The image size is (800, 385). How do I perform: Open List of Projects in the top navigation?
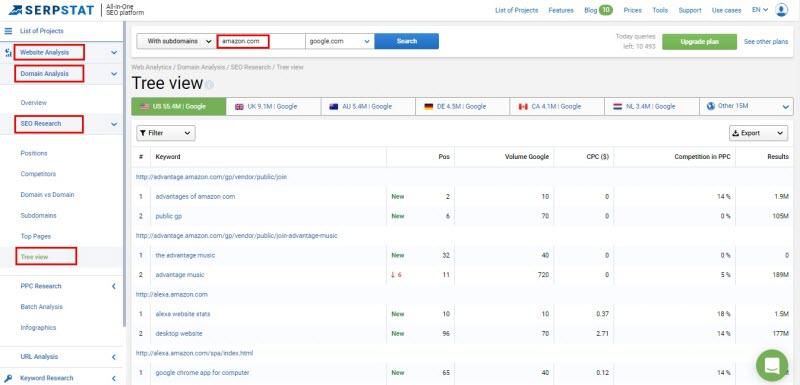pyautogui.click(x=516, y=10)
